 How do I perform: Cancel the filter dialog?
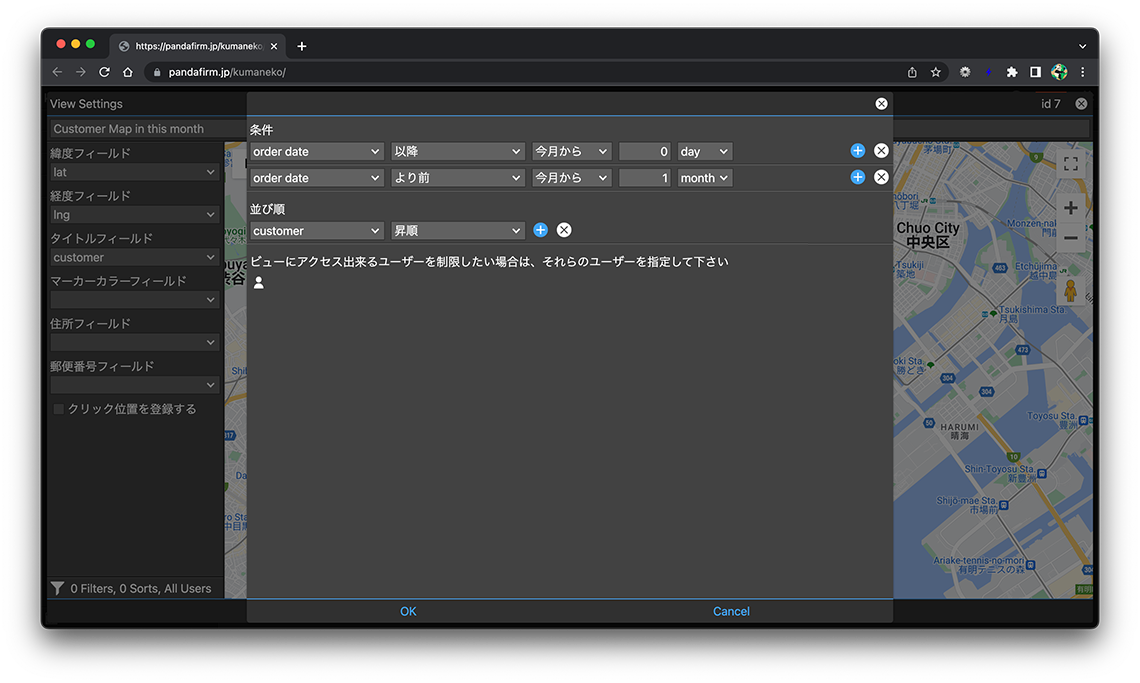pyautogui.click(x=731, y=611)
